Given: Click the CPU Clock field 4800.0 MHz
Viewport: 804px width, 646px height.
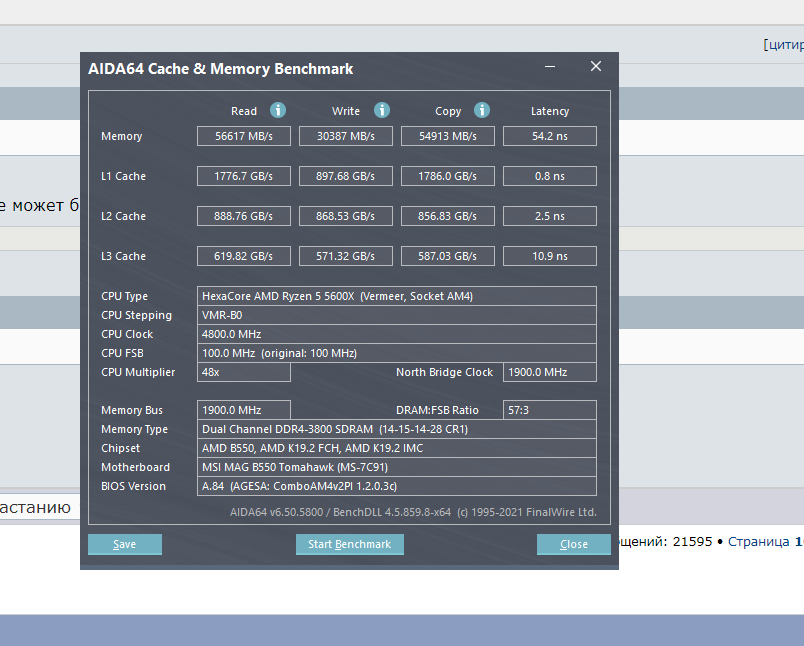Looking at the screenshot, I should 397,334.
